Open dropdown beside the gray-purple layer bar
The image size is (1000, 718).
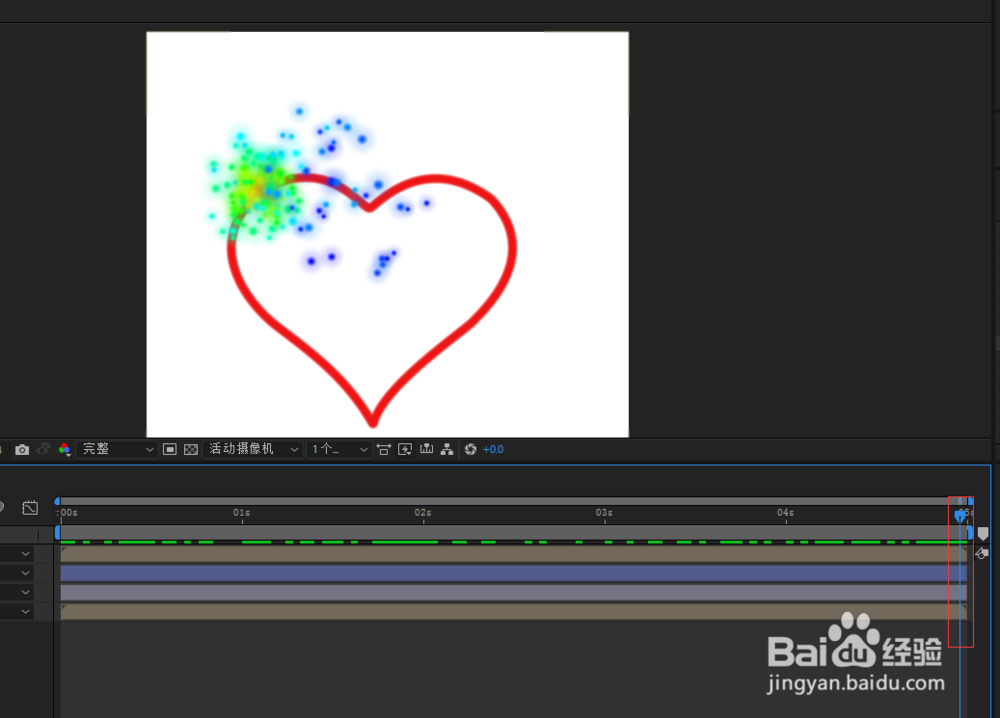(x=26, y=592)
